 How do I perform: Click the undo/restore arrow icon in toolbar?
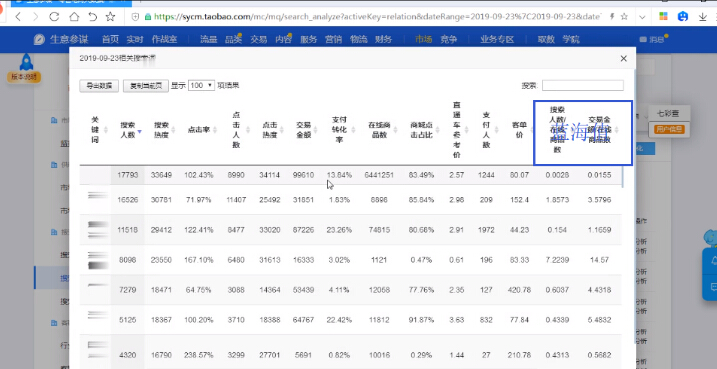tap(92, 17)
